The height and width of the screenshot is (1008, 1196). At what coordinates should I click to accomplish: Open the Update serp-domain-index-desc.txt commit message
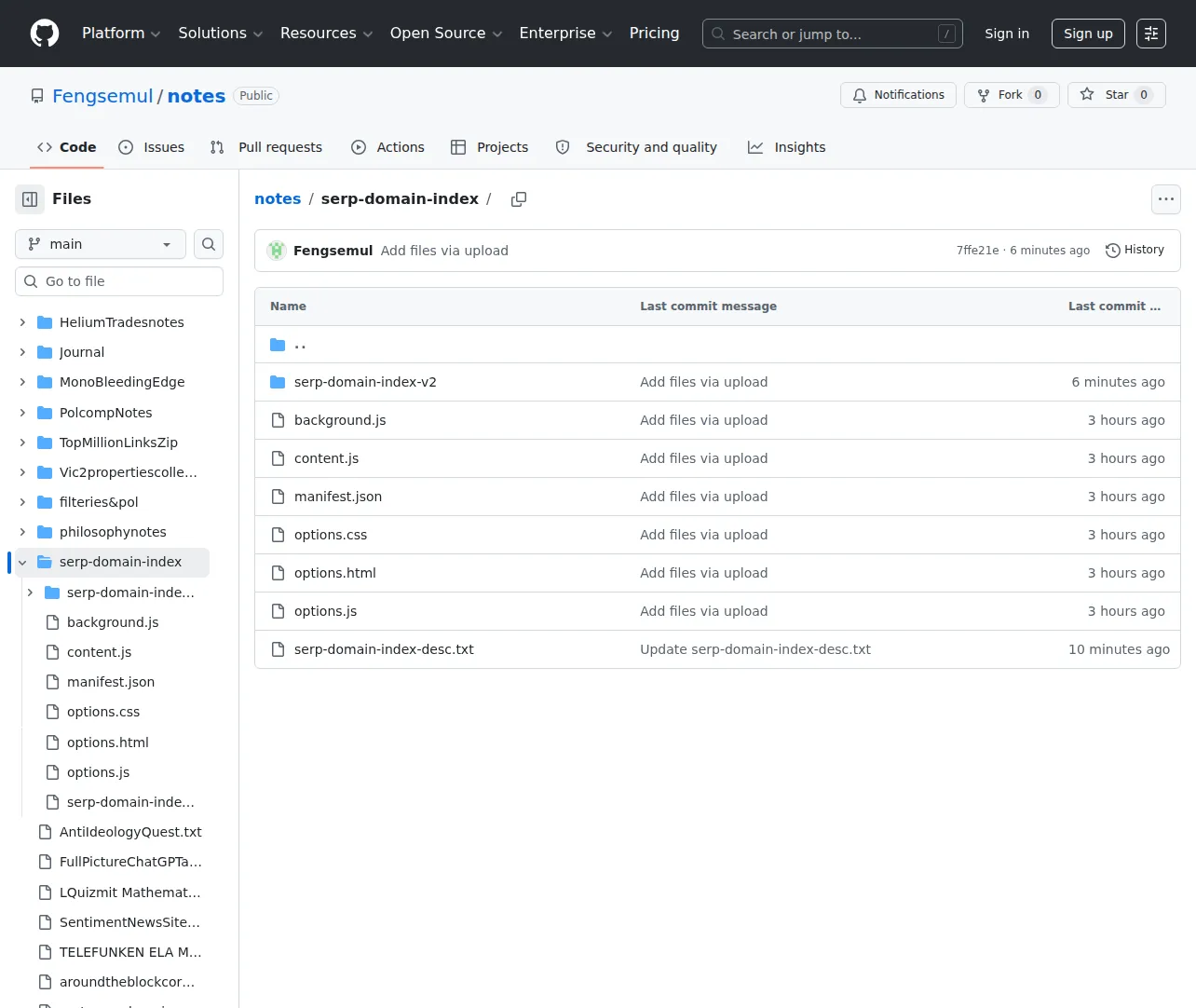[755, 649]
